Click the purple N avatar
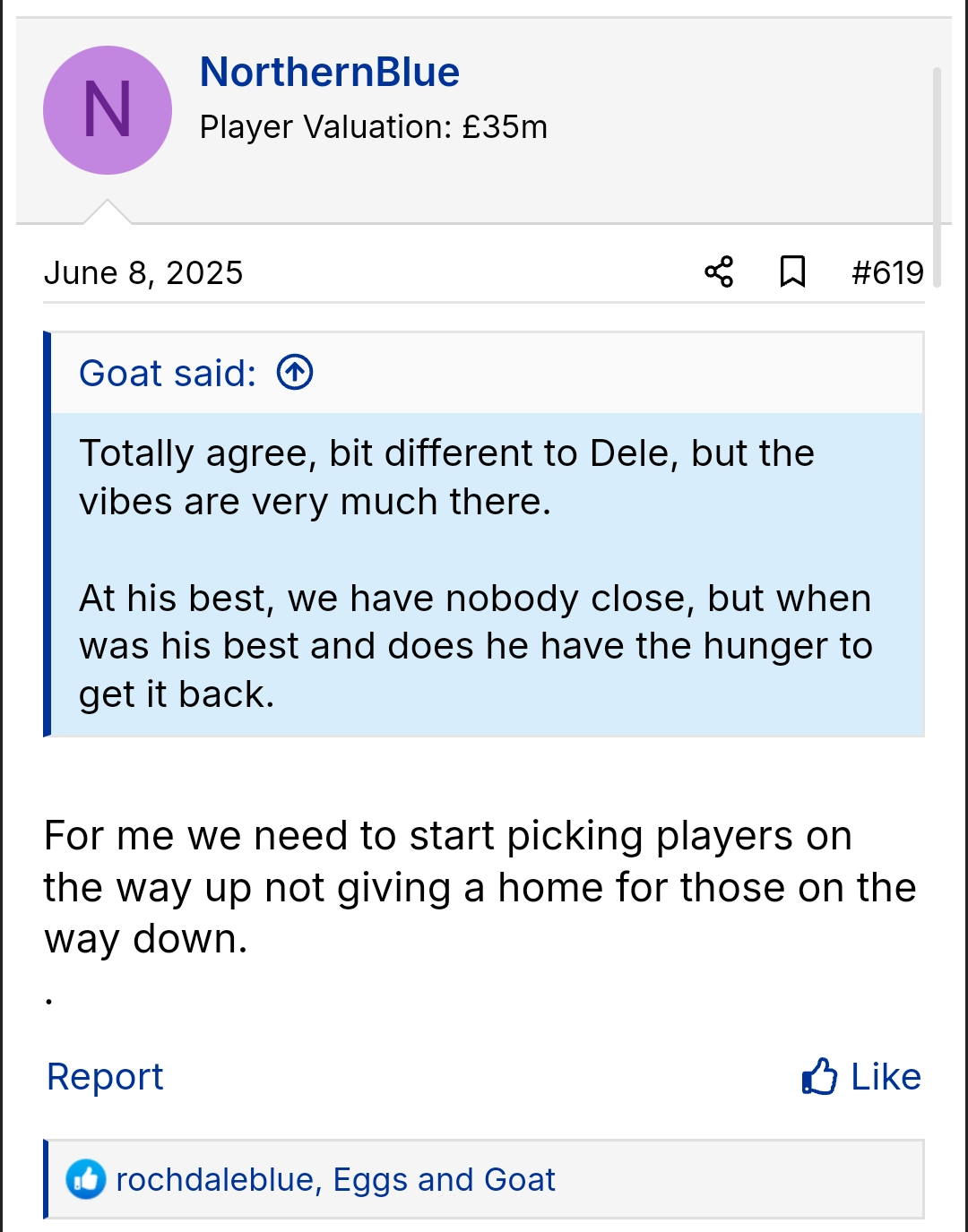The width and height of the screenshot is (968, 1232). pos(108,110)
